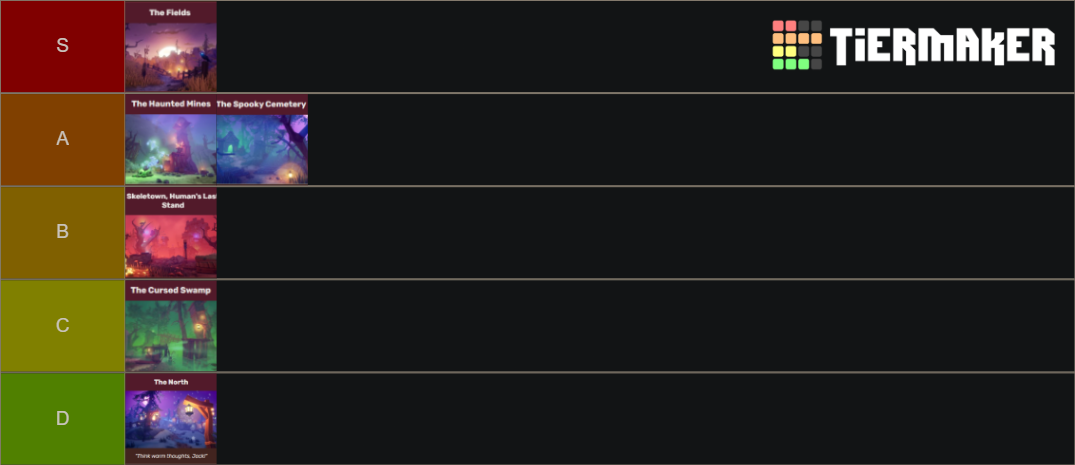Screen dimensions: 1075x465
Task: Select the red S tier label
Action: 62,46
